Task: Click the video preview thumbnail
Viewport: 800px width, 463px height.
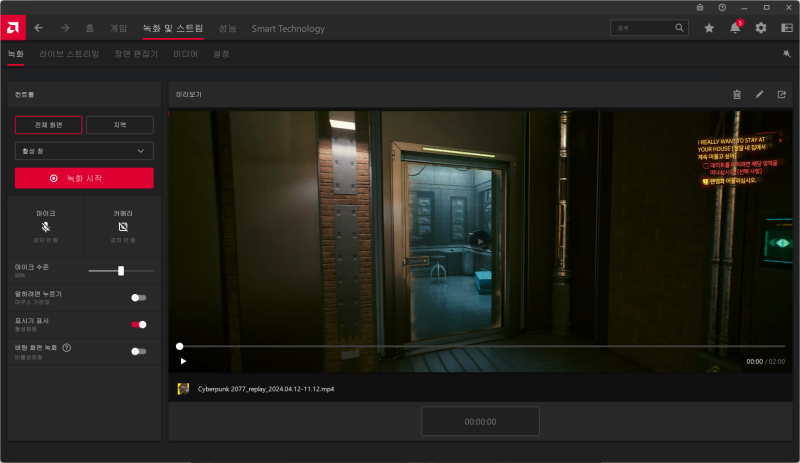Action: pyautogui.click(x=481, y=241)
